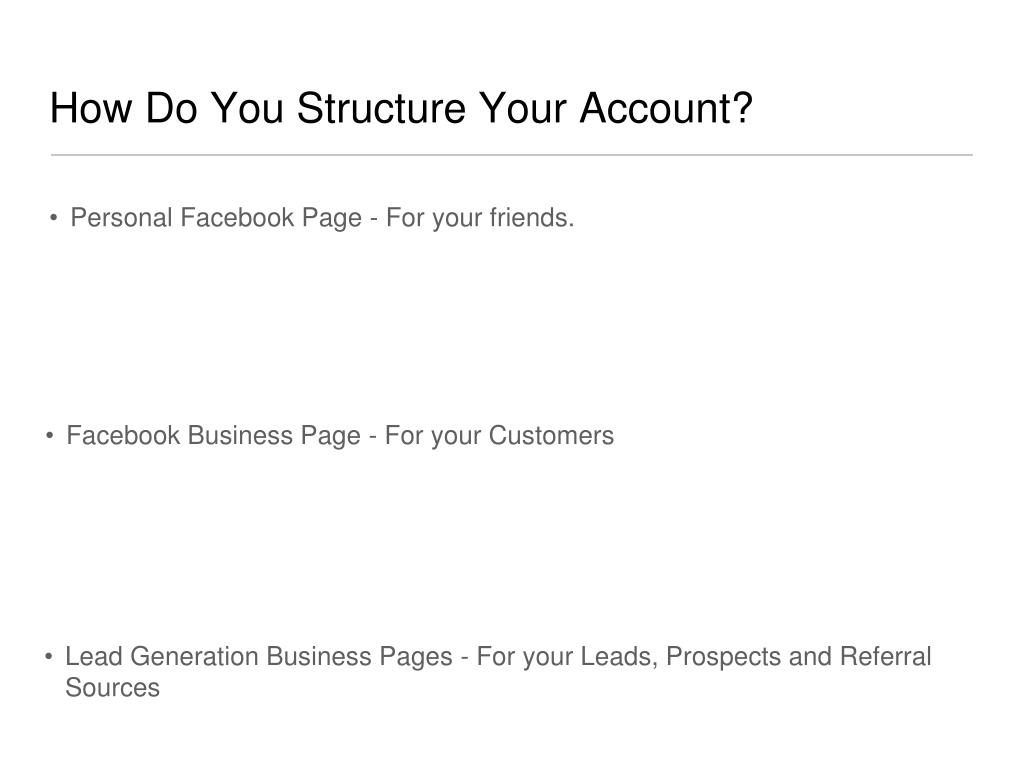This screenshot has width=1024, height=768.
Task: Click the word "Customers" in the second bullet
Action: tap(551, 436)
